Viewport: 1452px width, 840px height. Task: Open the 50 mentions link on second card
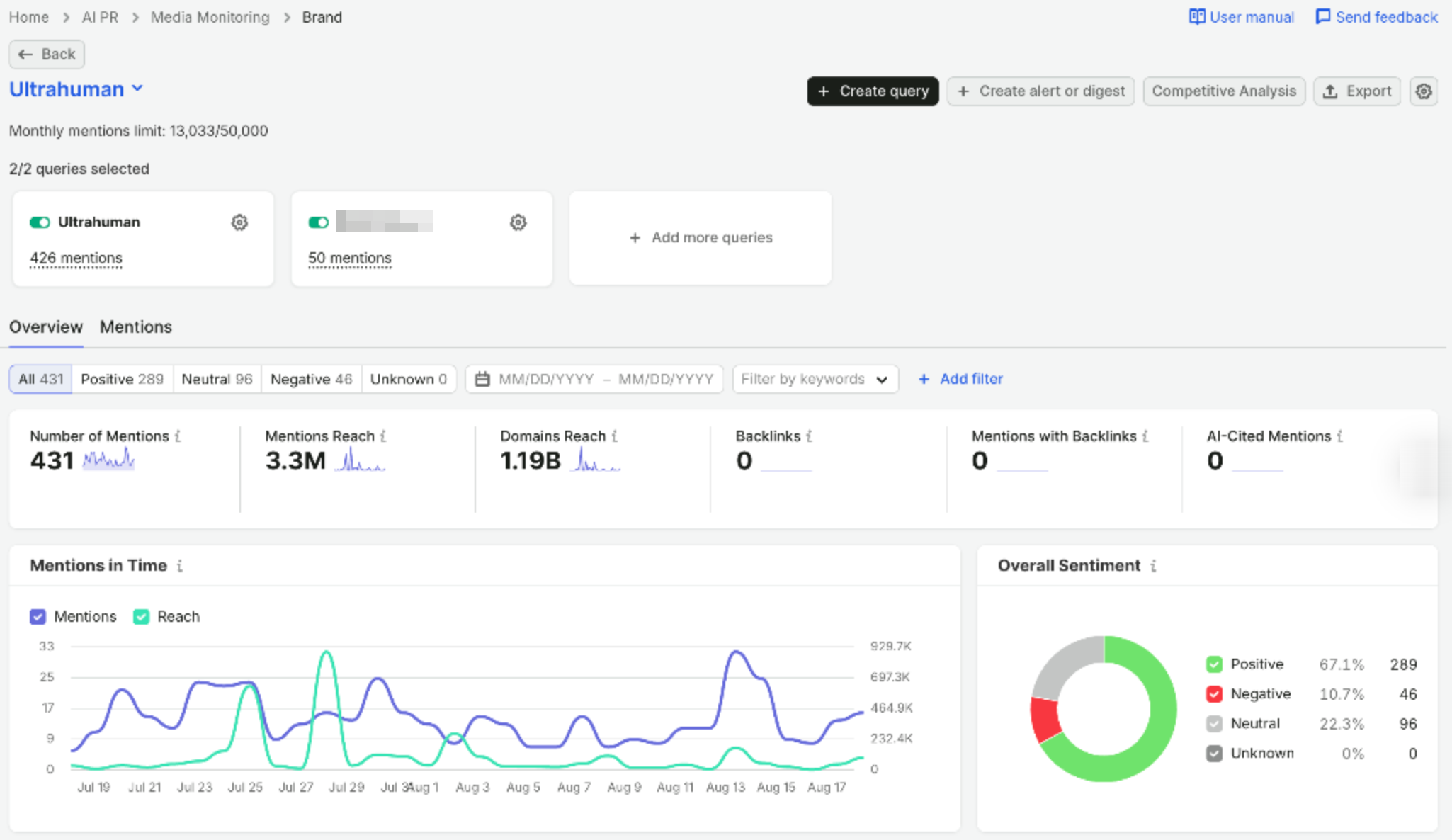[350, 259]
